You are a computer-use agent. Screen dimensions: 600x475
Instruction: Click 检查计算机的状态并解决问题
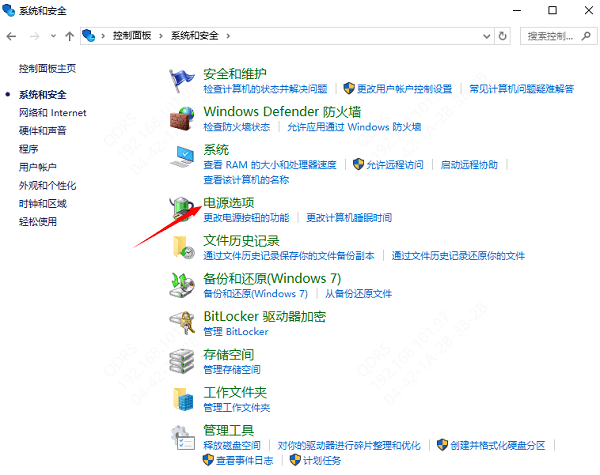coord(265,89)
